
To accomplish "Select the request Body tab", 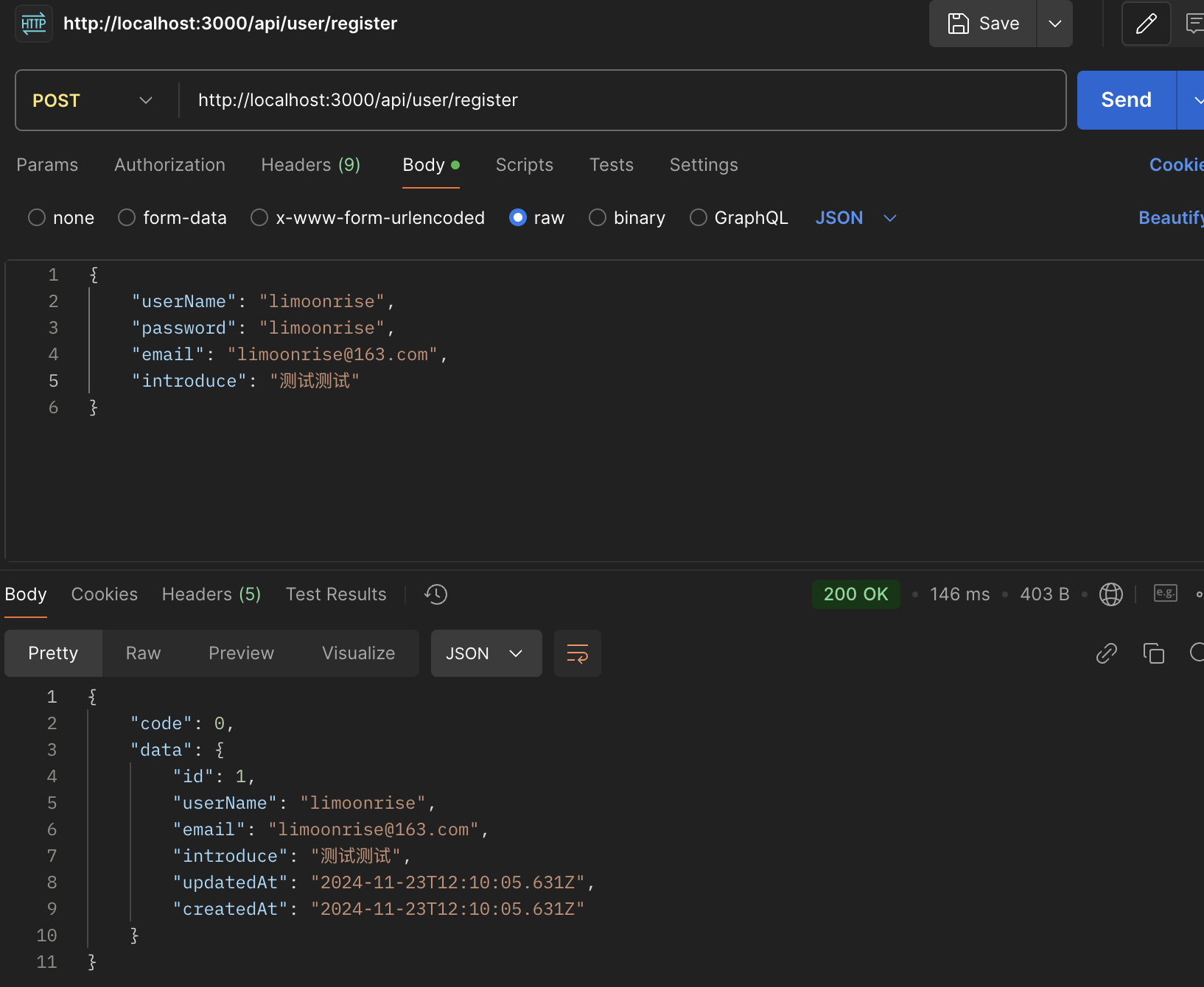I will [x=431, y=165].
